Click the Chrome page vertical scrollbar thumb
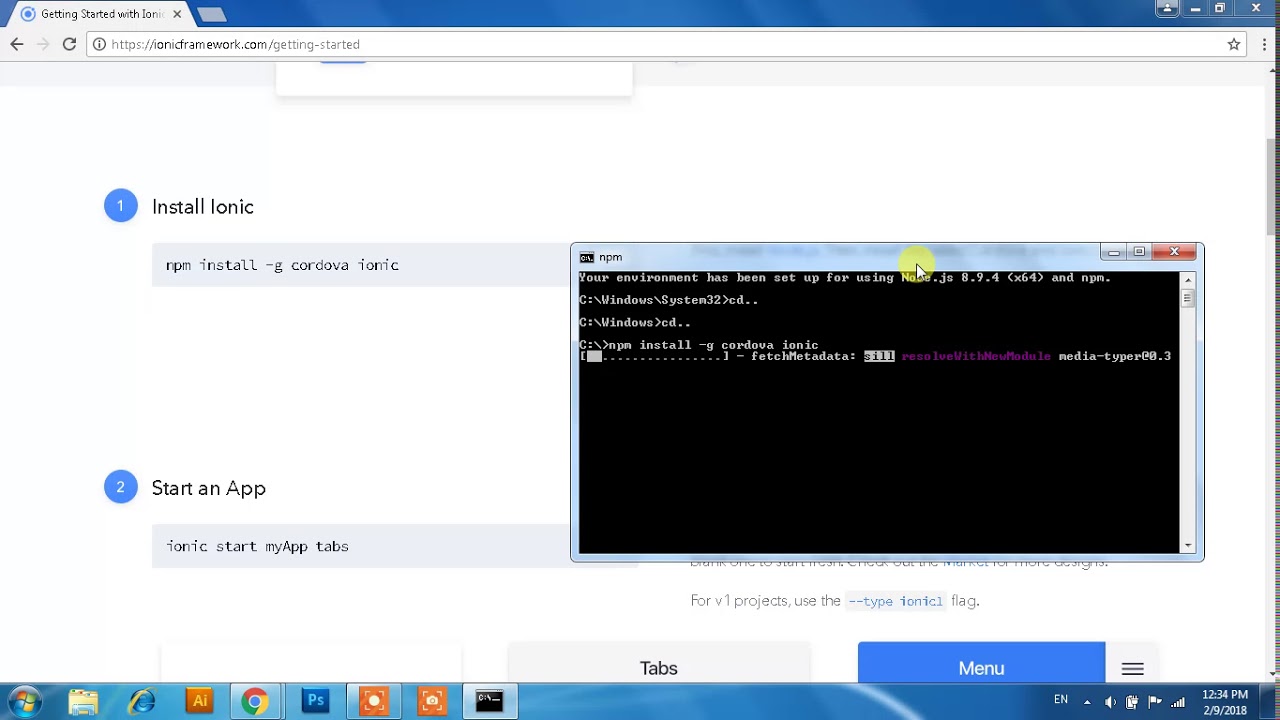Viewport: 1280px width, 720px height. 1272,185
